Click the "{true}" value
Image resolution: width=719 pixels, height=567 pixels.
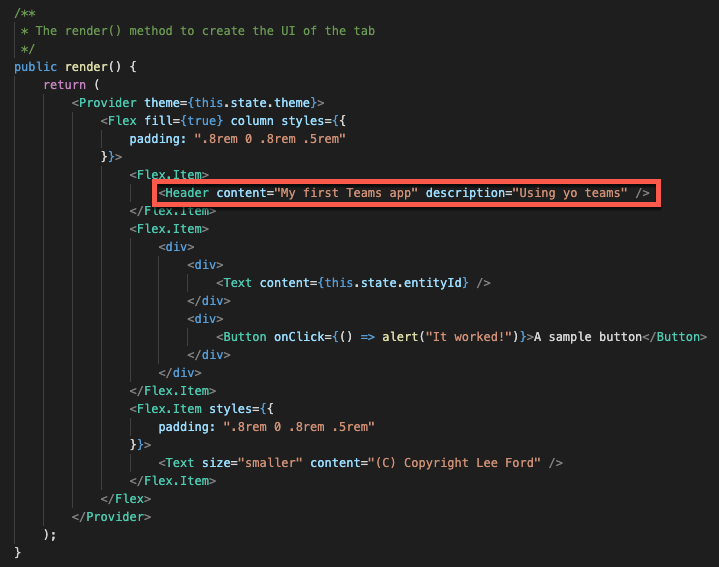[202, 121]
